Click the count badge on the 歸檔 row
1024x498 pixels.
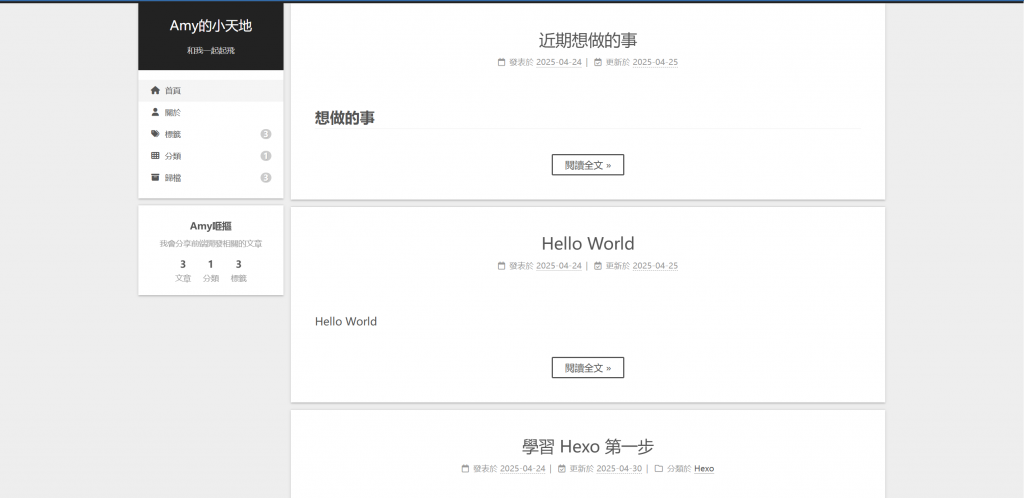pos(266,178)
